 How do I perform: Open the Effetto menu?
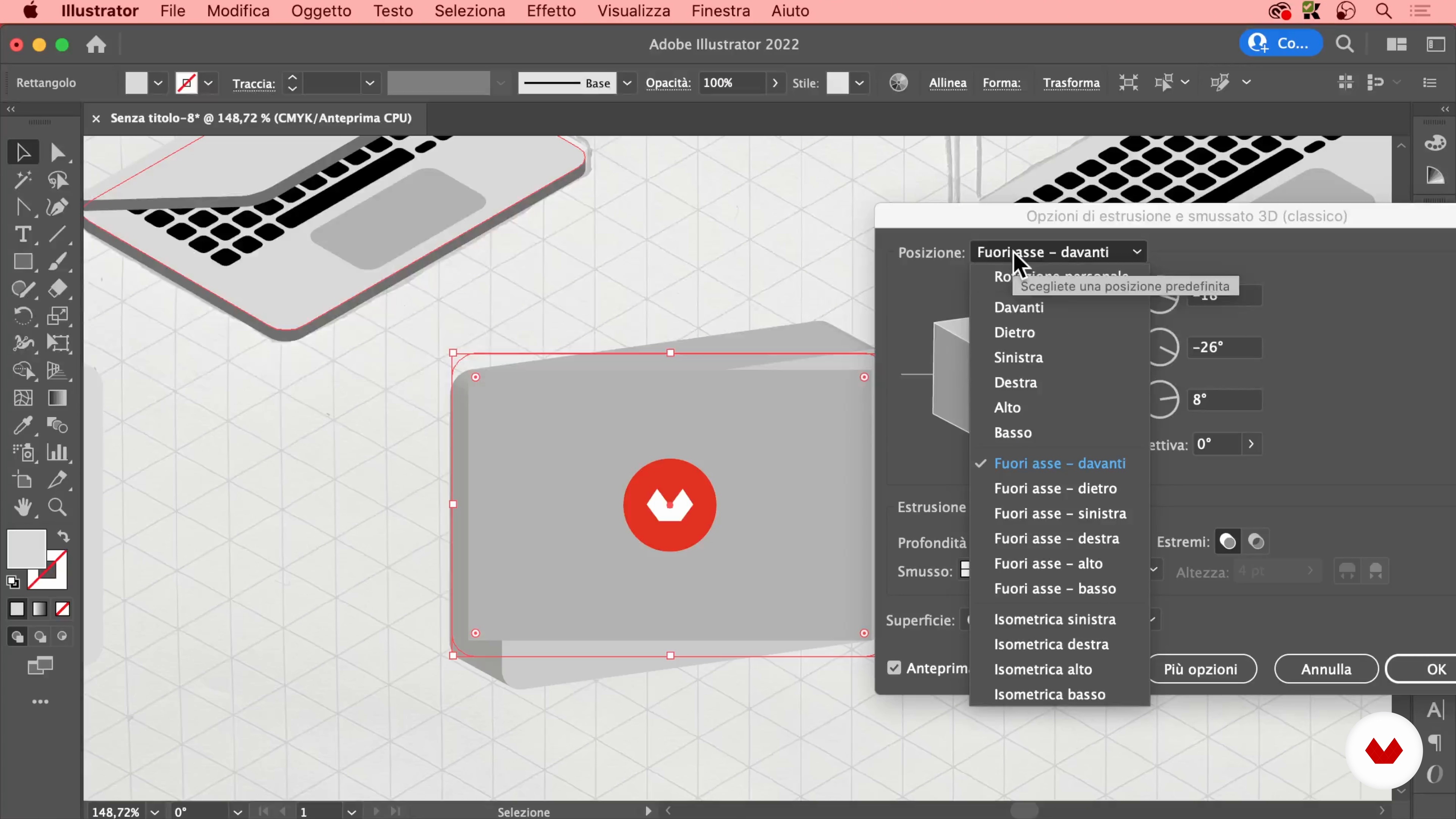pyautogui.click(x=551, y=11)
